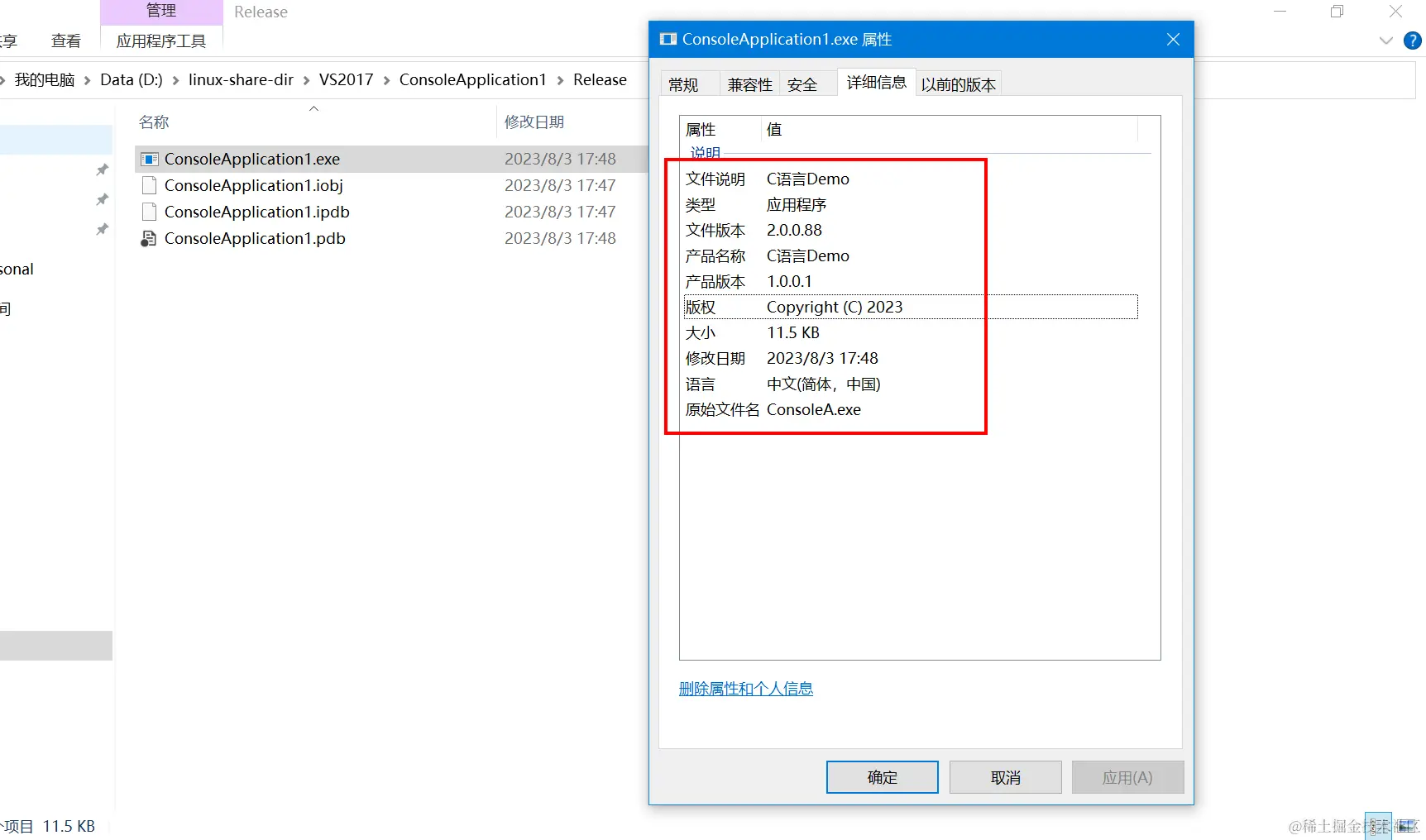1426x840 pixels.
Task: Click the 取消 button
Action: point(1005,777)
